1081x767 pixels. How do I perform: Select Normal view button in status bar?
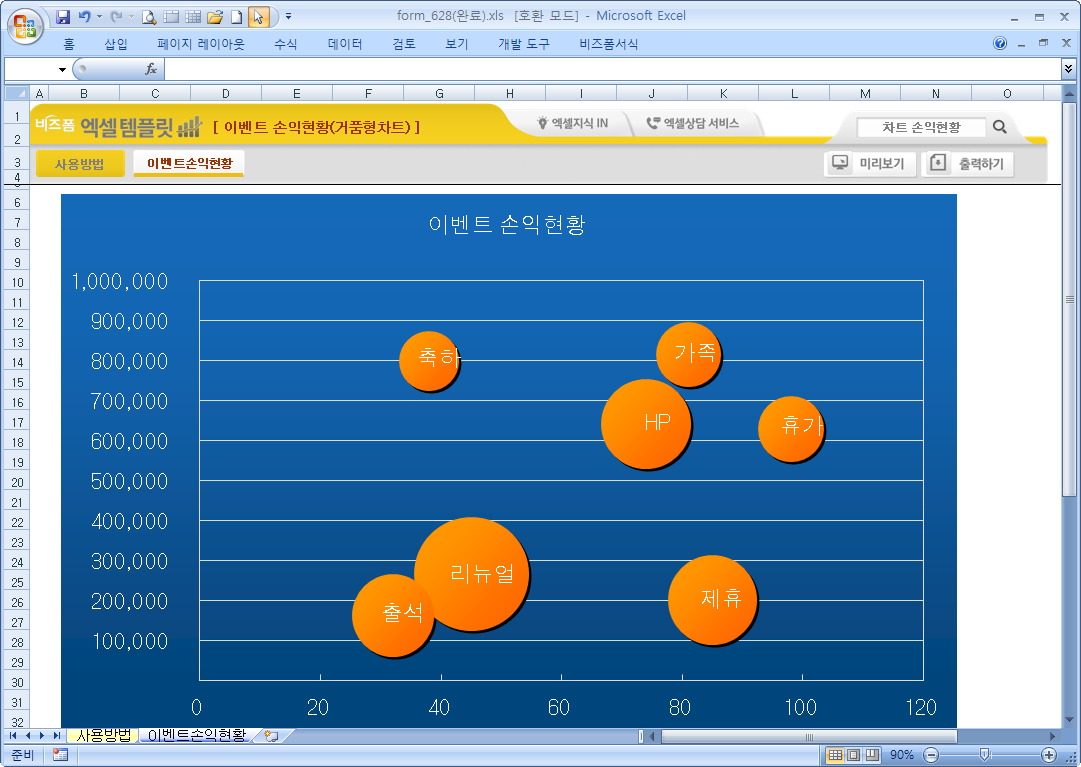pos(835,755)
